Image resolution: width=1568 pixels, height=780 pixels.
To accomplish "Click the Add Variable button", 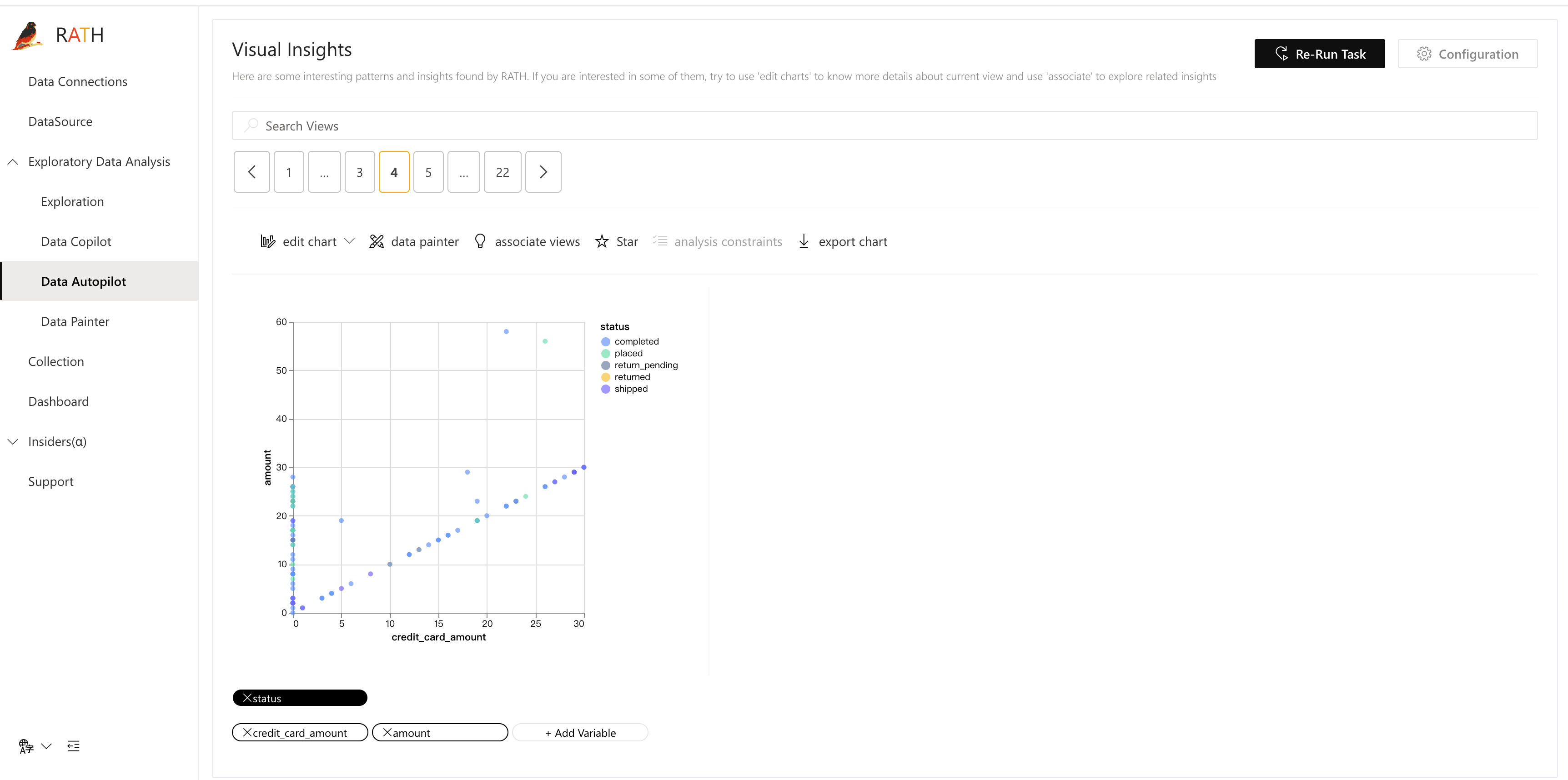I will pos(579,733).
